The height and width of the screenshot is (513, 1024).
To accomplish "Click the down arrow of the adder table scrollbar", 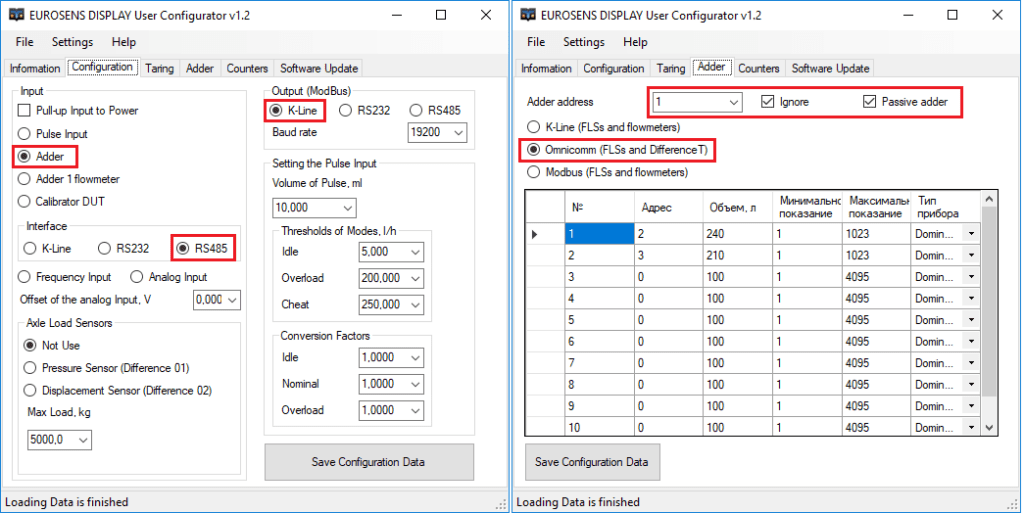I will [989, 426].
